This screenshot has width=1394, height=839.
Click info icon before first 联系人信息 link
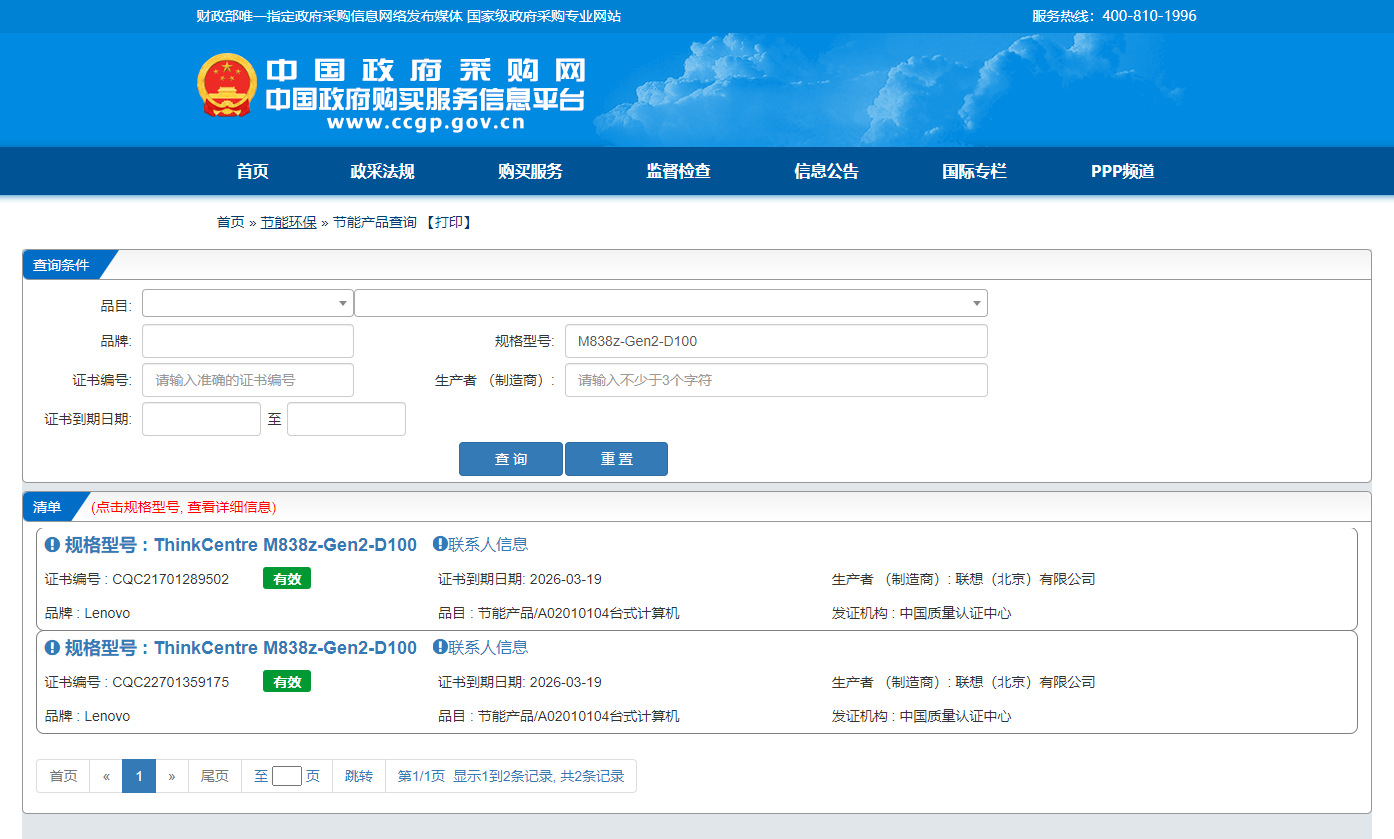coord(440,544)
